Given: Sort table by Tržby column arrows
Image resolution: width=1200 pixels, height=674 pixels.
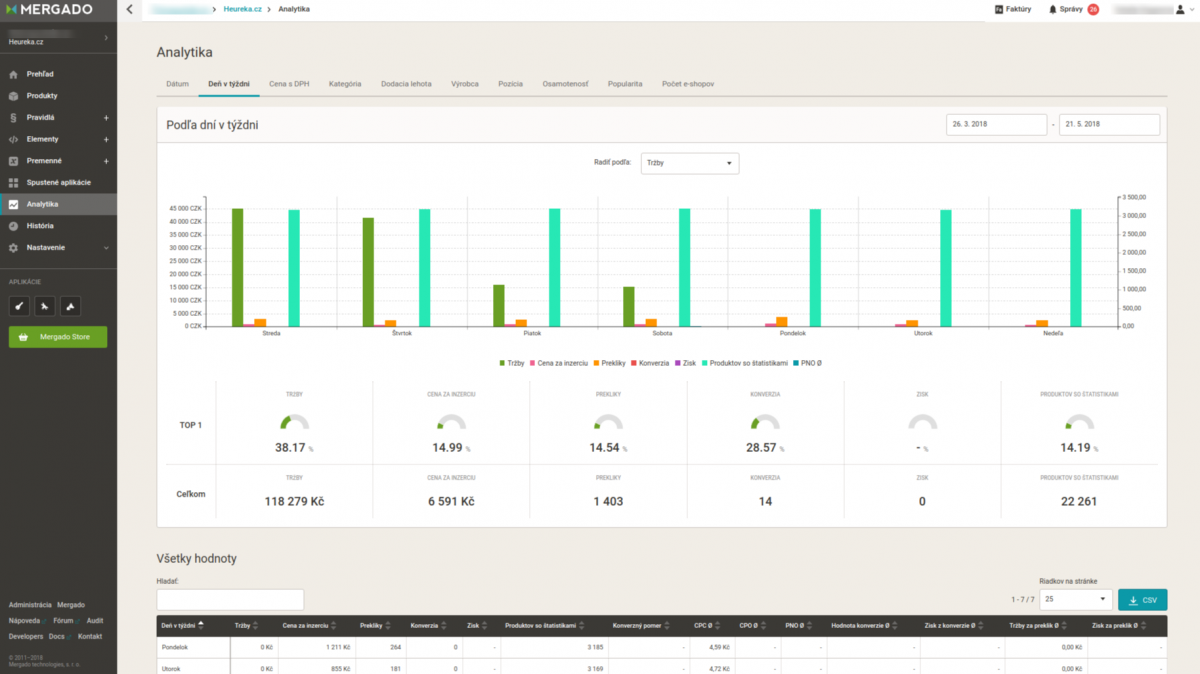Looking at the screenshot, I should (x=256, y=625).
